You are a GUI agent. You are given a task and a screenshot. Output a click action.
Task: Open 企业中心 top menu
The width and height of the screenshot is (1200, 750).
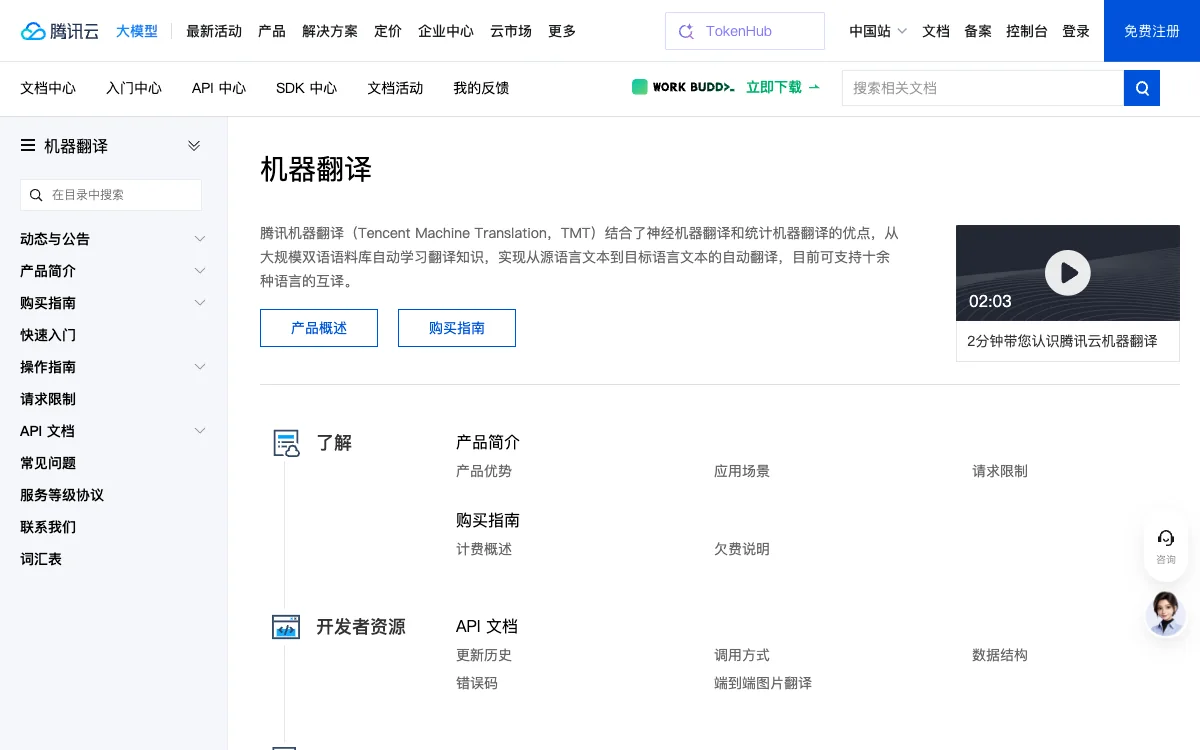pos(446,31)
